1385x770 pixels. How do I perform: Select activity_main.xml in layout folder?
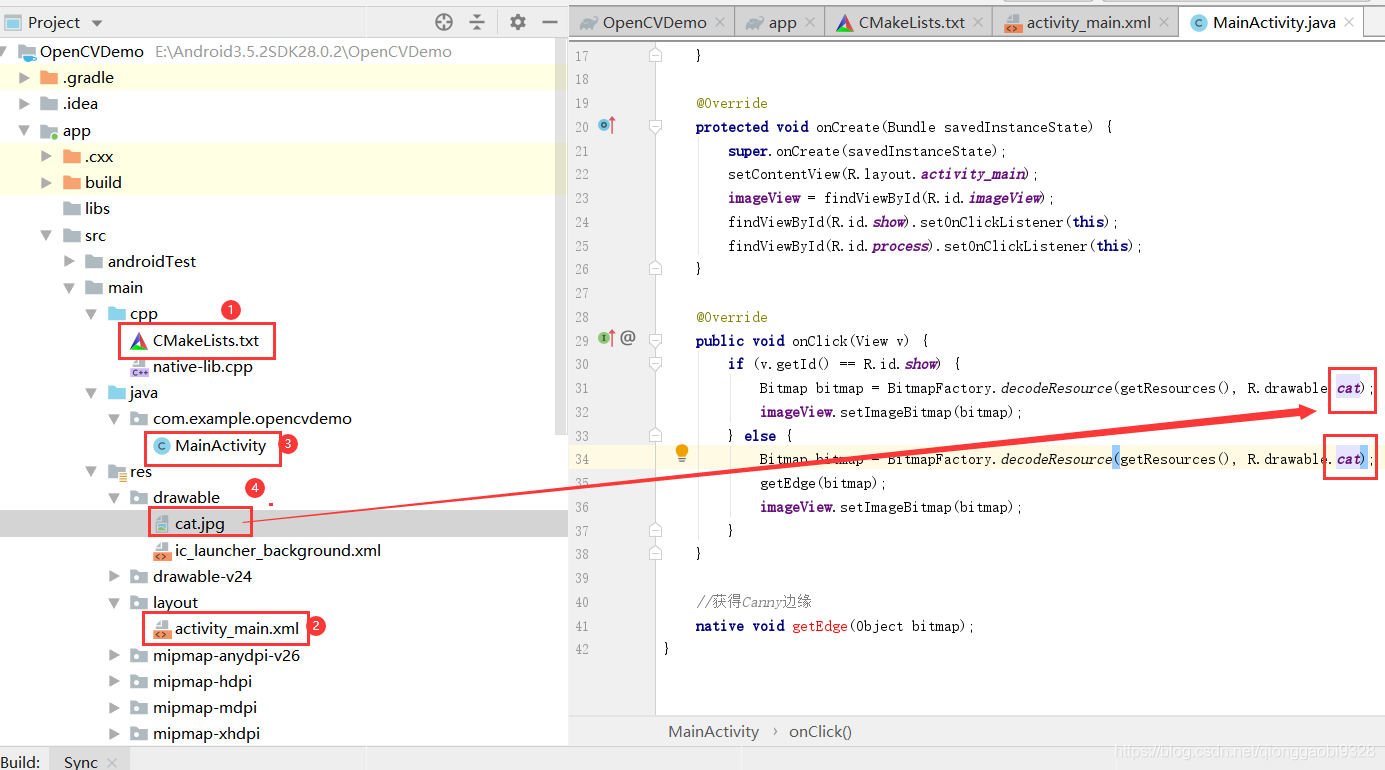pos(237,629)
